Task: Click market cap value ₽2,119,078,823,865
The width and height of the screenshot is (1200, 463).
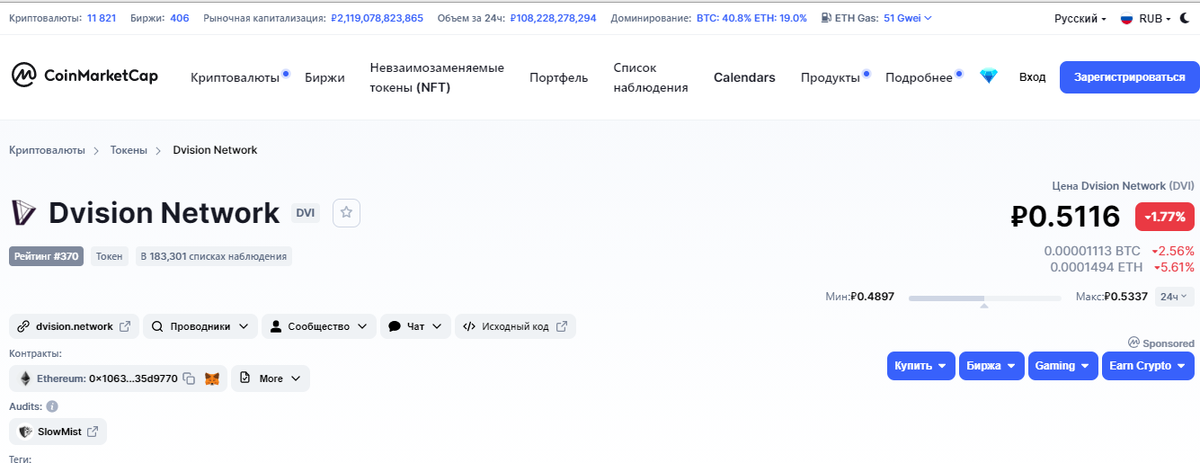Action: click(376, 18)
